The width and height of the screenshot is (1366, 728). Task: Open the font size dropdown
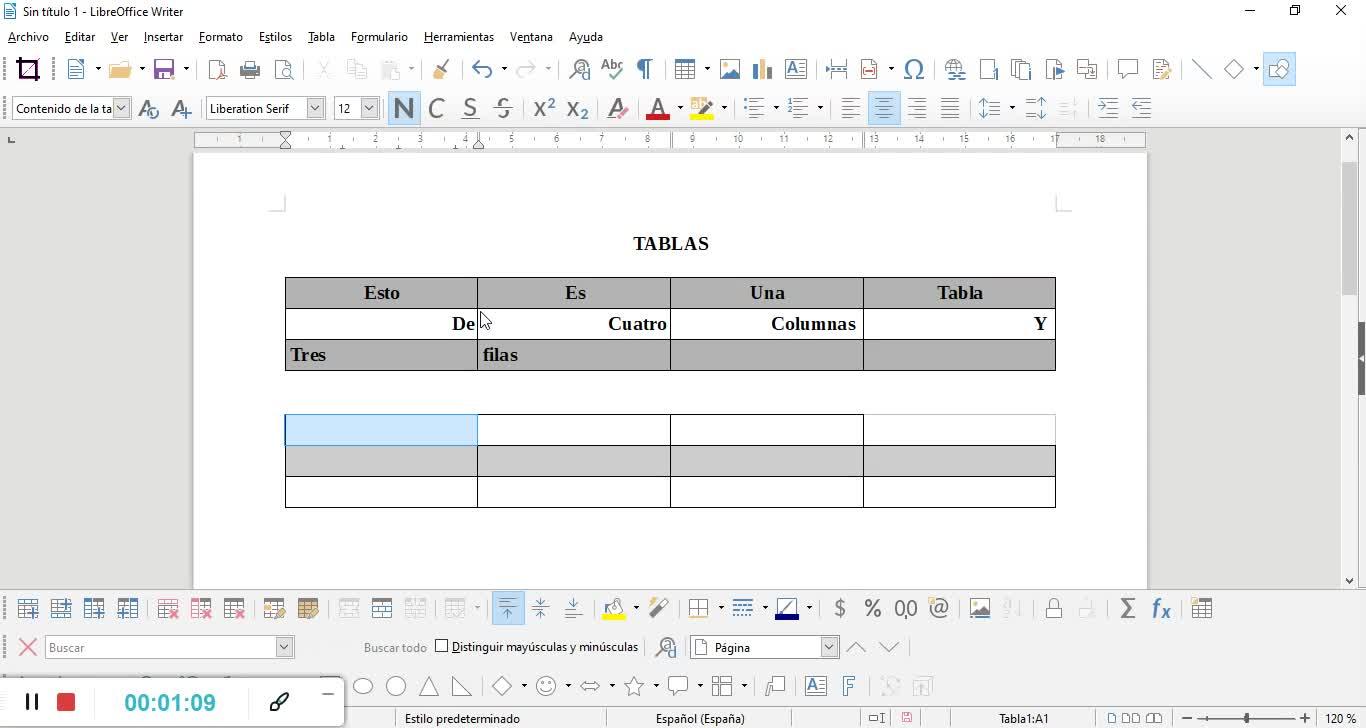click(369, 108)
